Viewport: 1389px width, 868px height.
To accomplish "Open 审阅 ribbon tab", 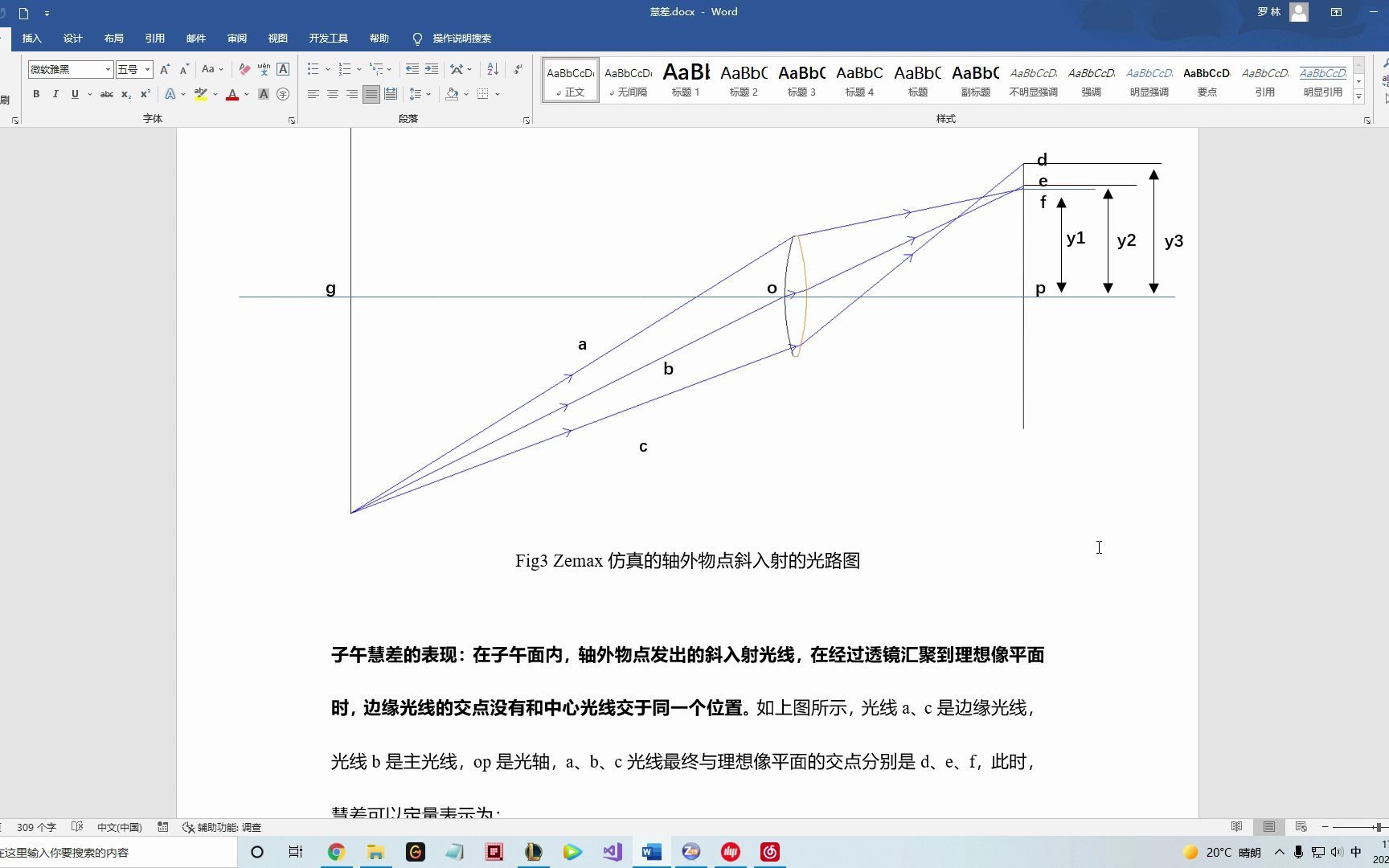I will (x=237, y=39).
